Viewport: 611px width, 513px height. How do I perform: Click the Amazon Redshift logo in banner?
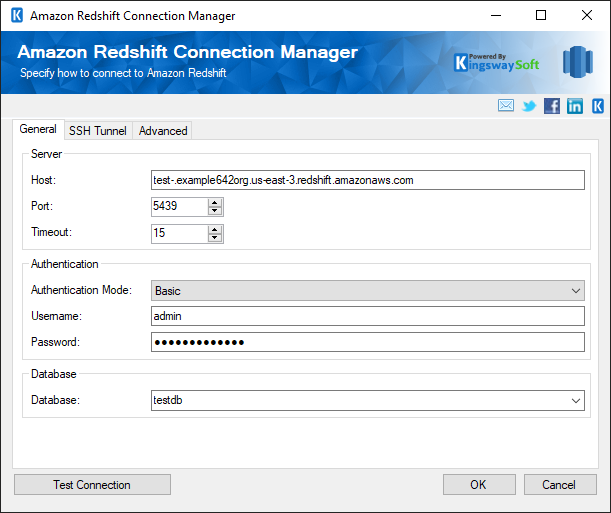click(578, 62)
